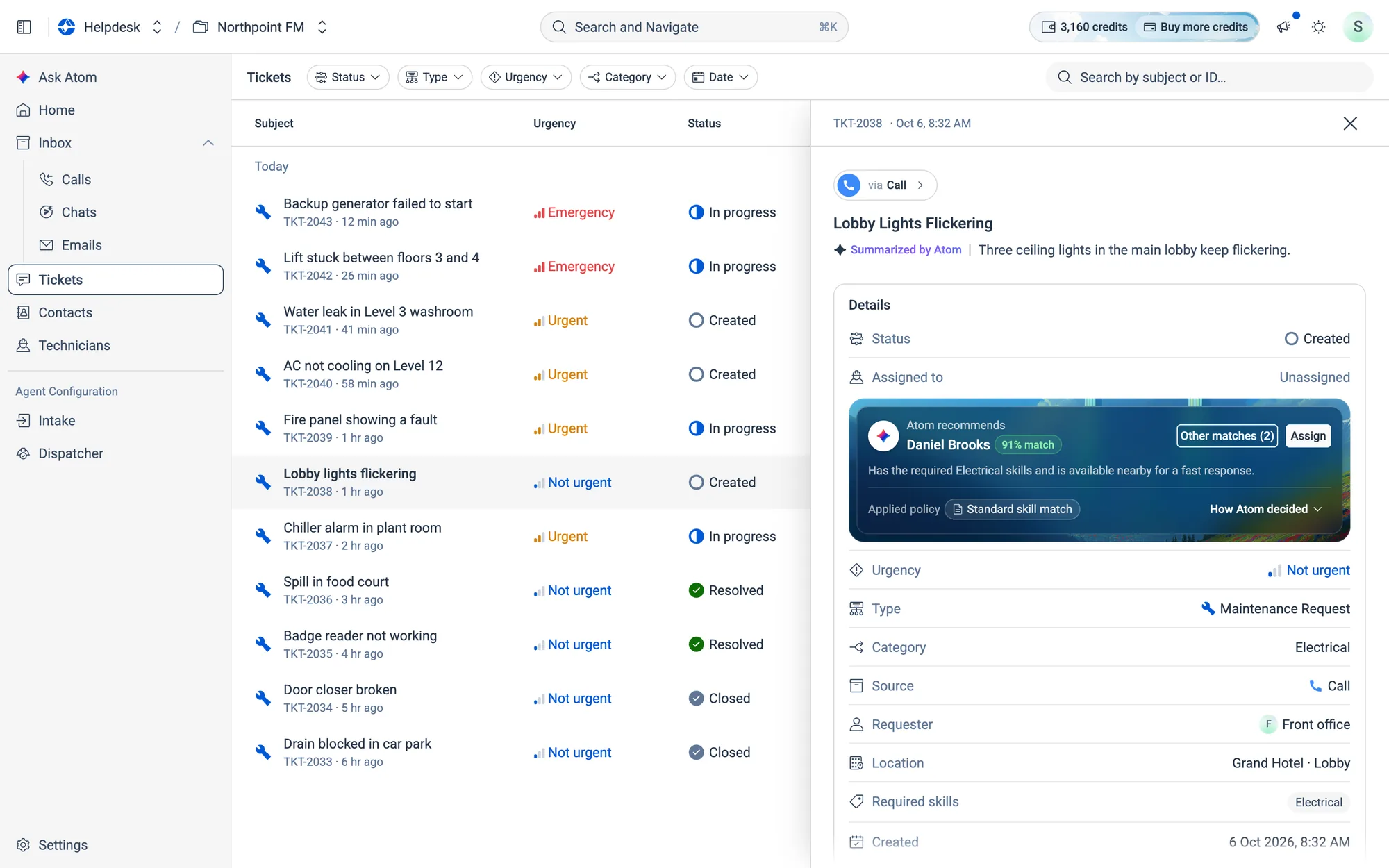Click Buy more credits
The width and height of the screenshot is (1389, 868).
tap(1196, 27)
